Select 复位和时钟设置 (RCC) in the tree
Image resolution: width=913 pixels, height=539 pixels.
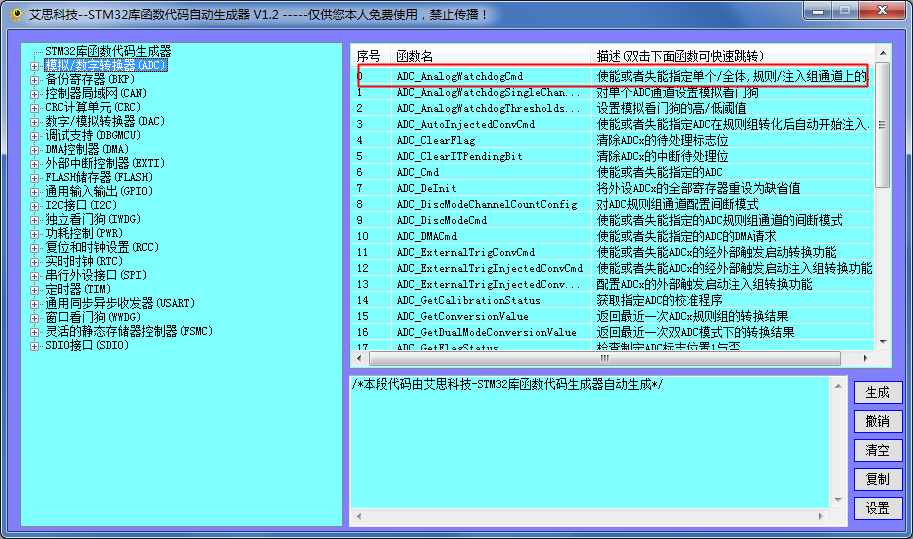click(x=102, y=247)
